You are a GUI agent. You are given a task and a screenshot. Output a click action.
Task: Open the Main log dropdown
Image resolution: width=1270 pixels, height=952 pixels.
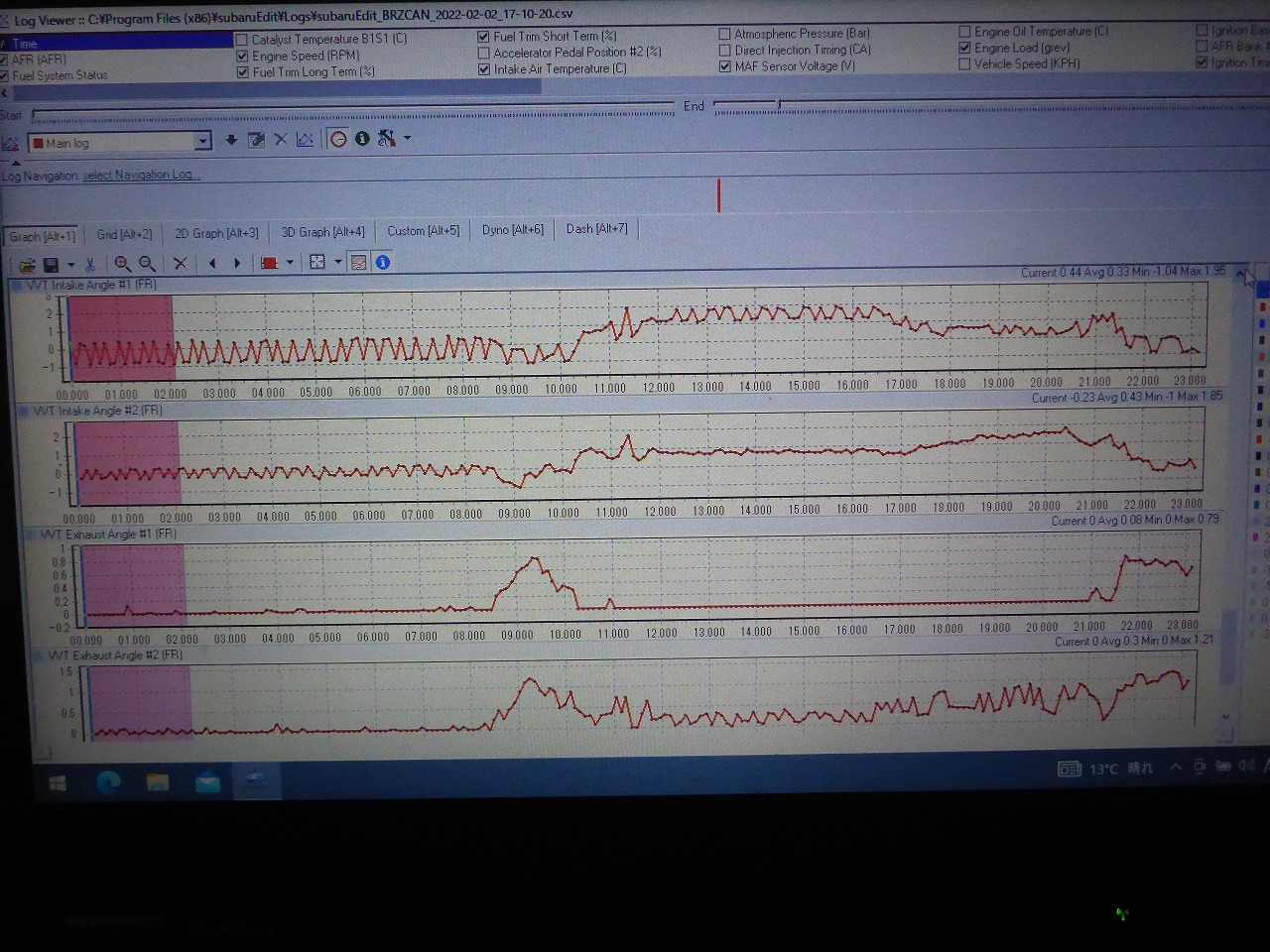(x=202, y=142)
